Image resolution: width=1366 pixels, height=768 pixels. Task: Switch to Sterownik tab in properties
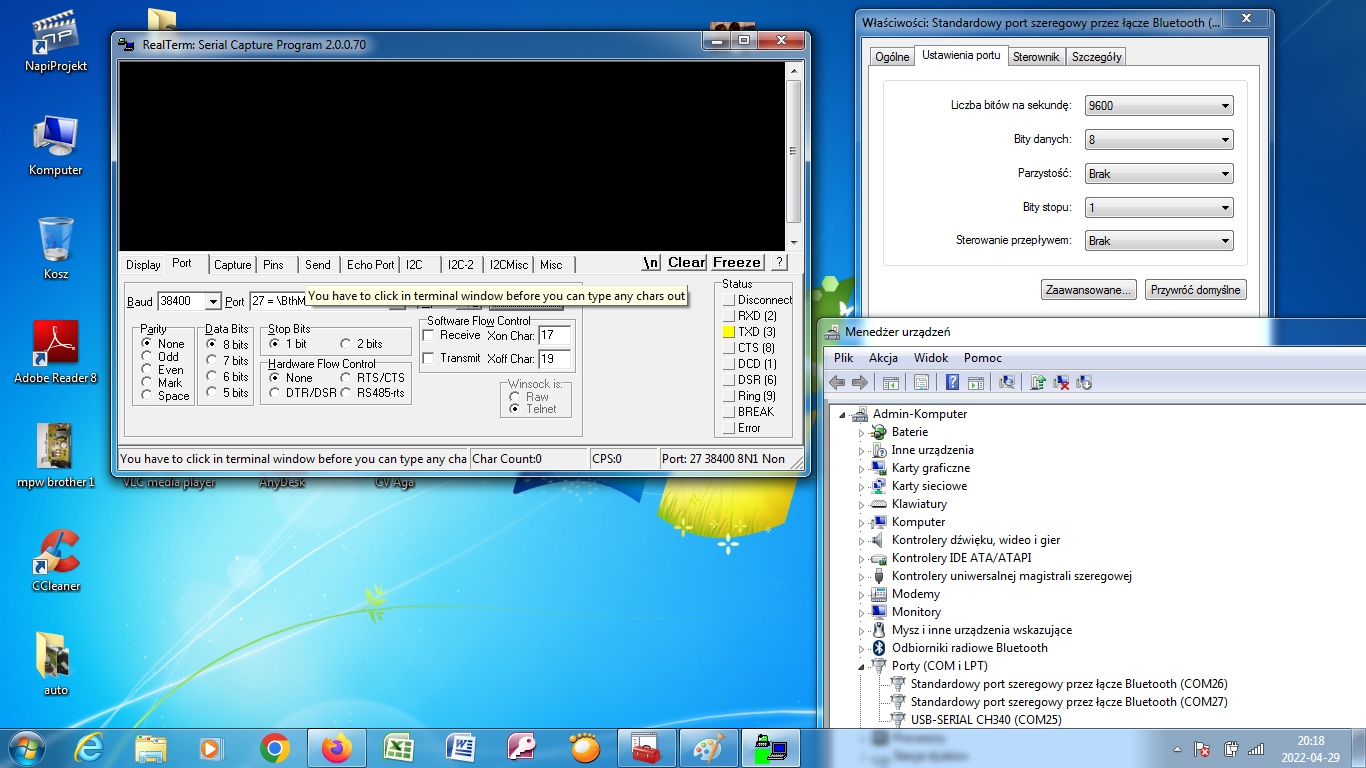click(1036, 57)
